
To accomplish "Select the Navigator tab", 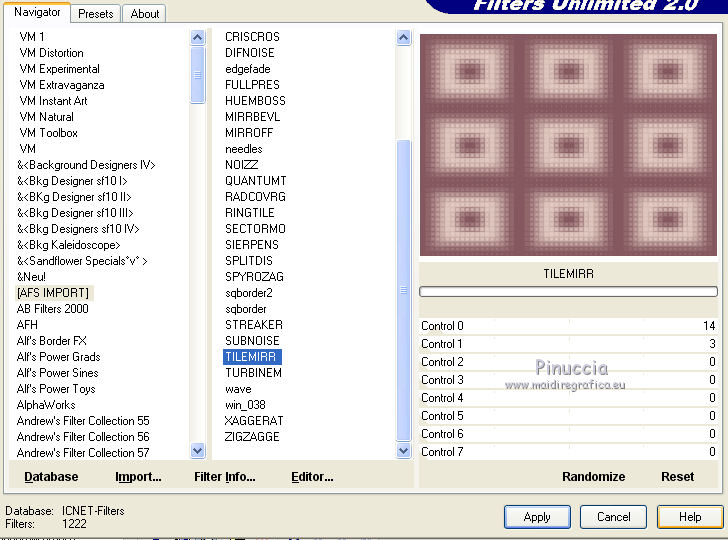I will pyautogui.click(x=37, y=12).
